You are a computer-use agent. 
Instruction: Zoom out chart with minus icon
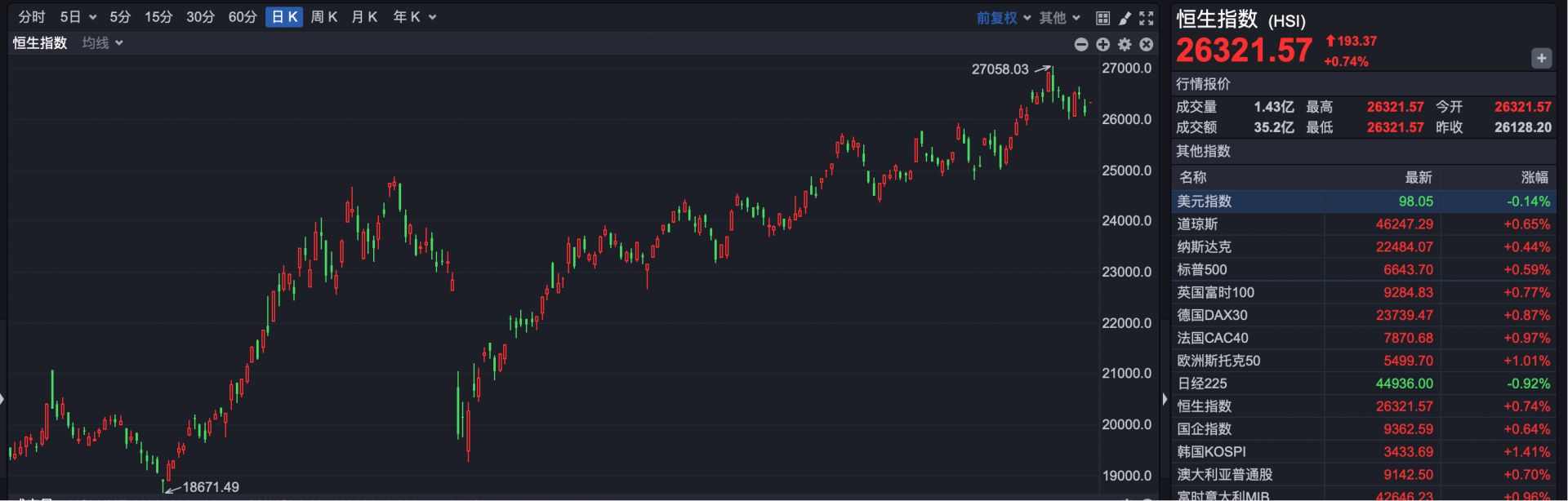[1081, 44]
